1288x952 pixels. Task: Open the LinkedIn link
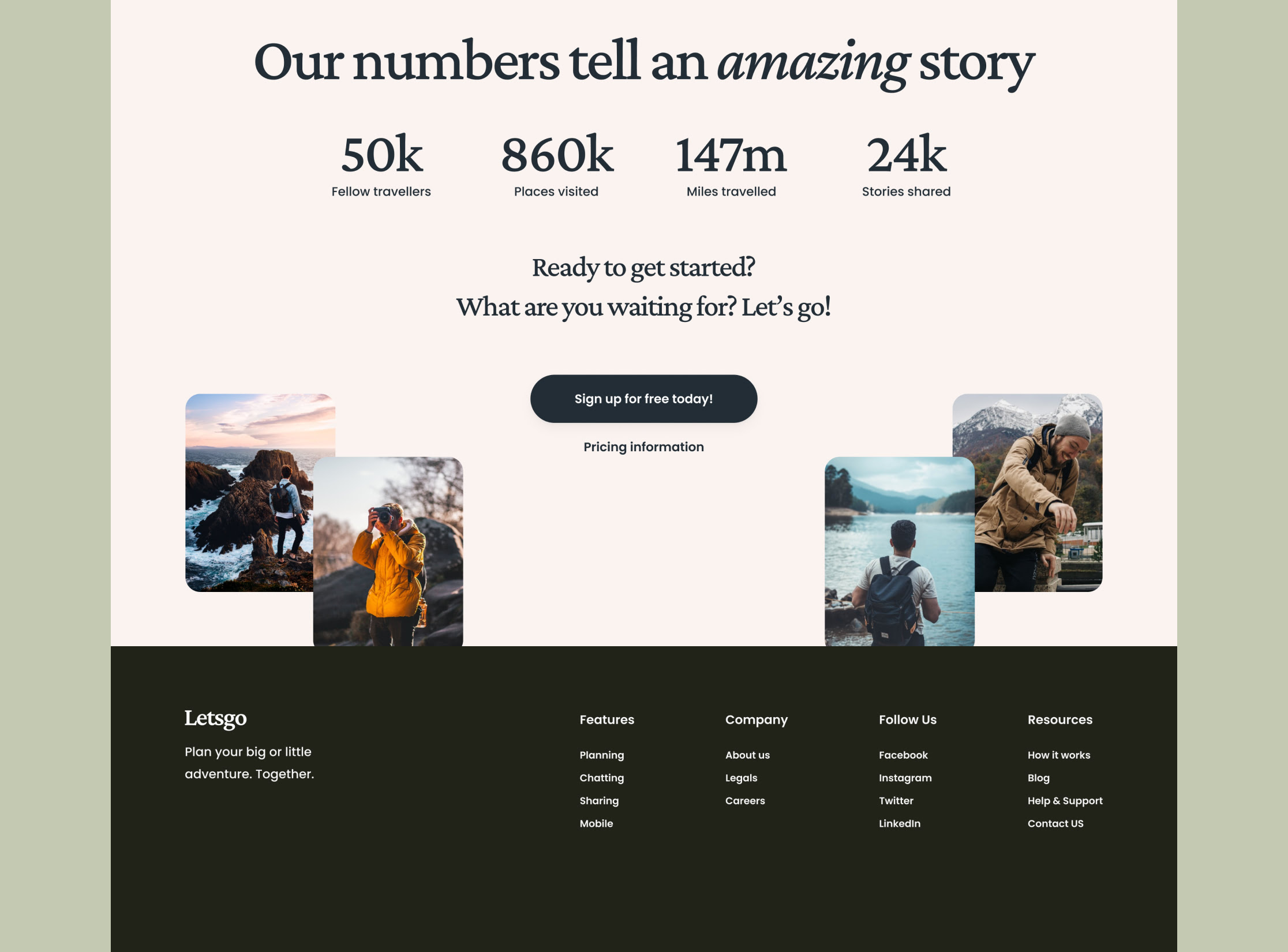[x=899, y=823]
